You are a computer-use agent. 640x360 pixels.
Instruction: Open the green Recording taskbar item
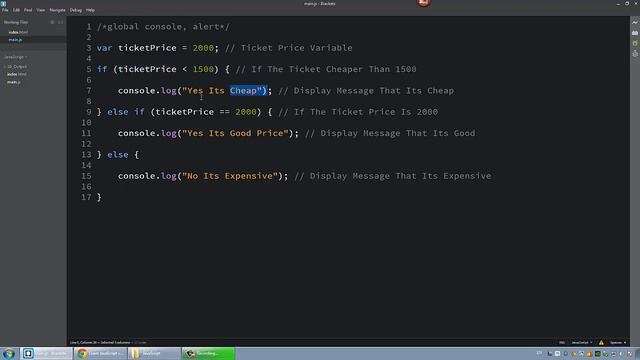[x=208, y=353]
